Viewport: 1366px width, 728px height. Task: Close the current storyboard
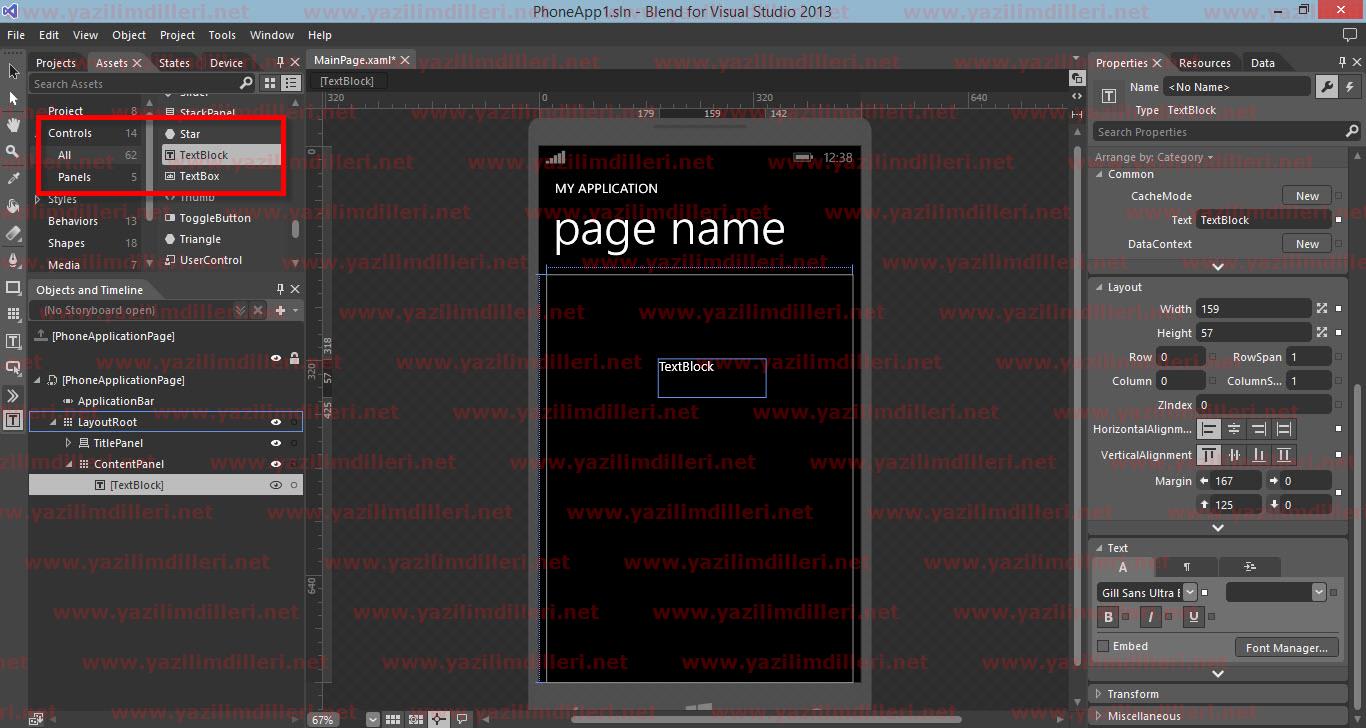click(258, 311)
